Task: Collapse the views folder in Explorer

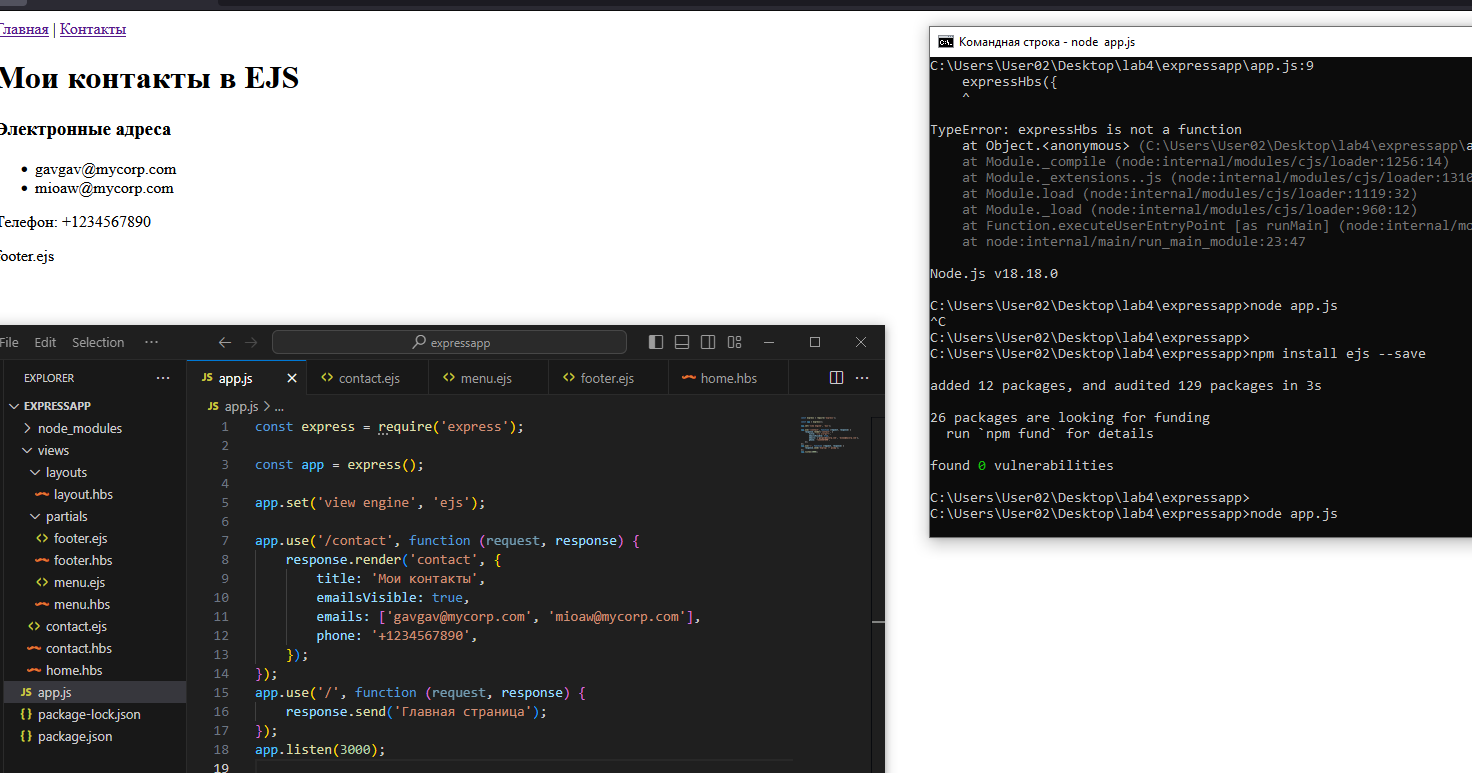Action: pos(27,450)
